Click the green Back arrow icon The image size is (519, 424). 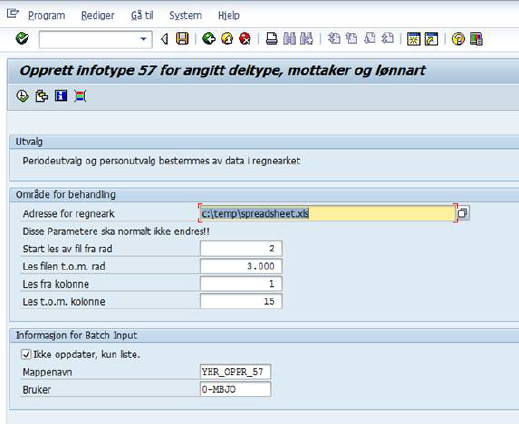pos(209,39)
